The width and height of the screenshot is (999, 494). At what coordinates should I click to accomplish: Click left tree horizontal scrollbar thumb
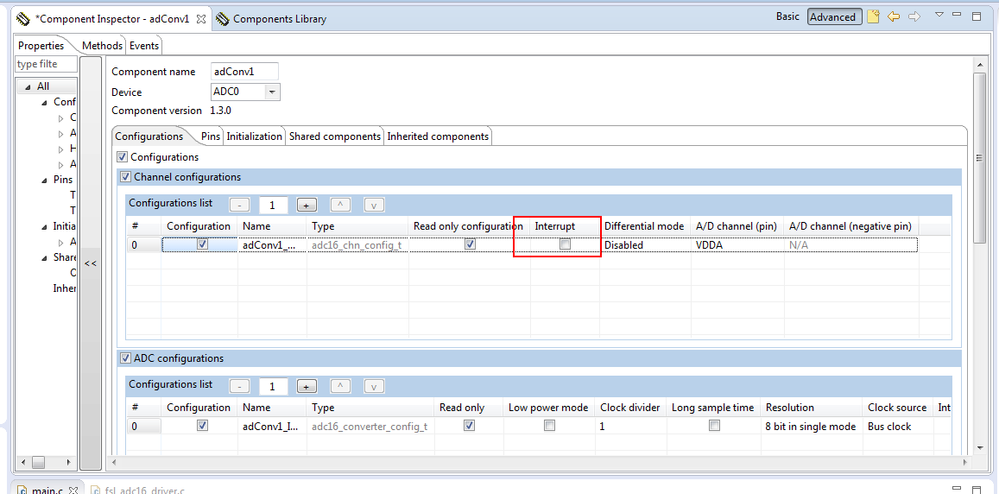pos(39,461)
